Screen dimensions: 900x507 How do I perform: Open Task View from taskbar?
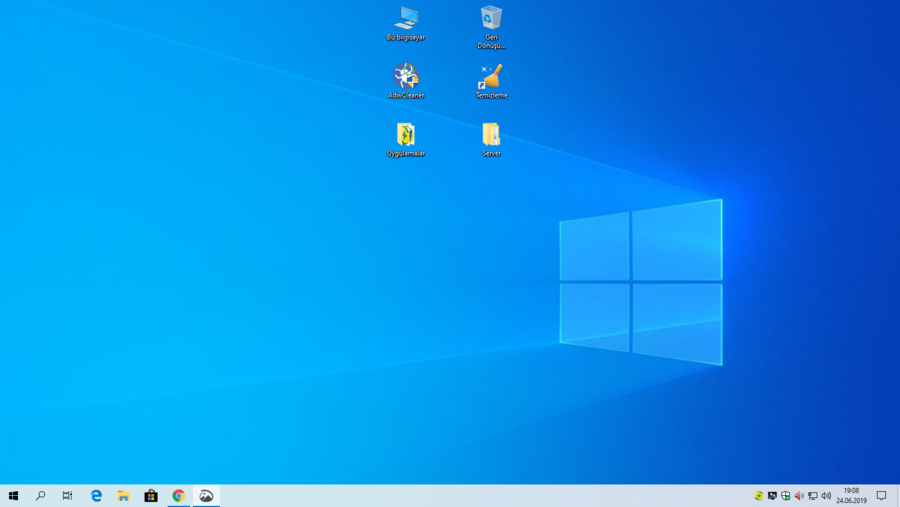68,496
